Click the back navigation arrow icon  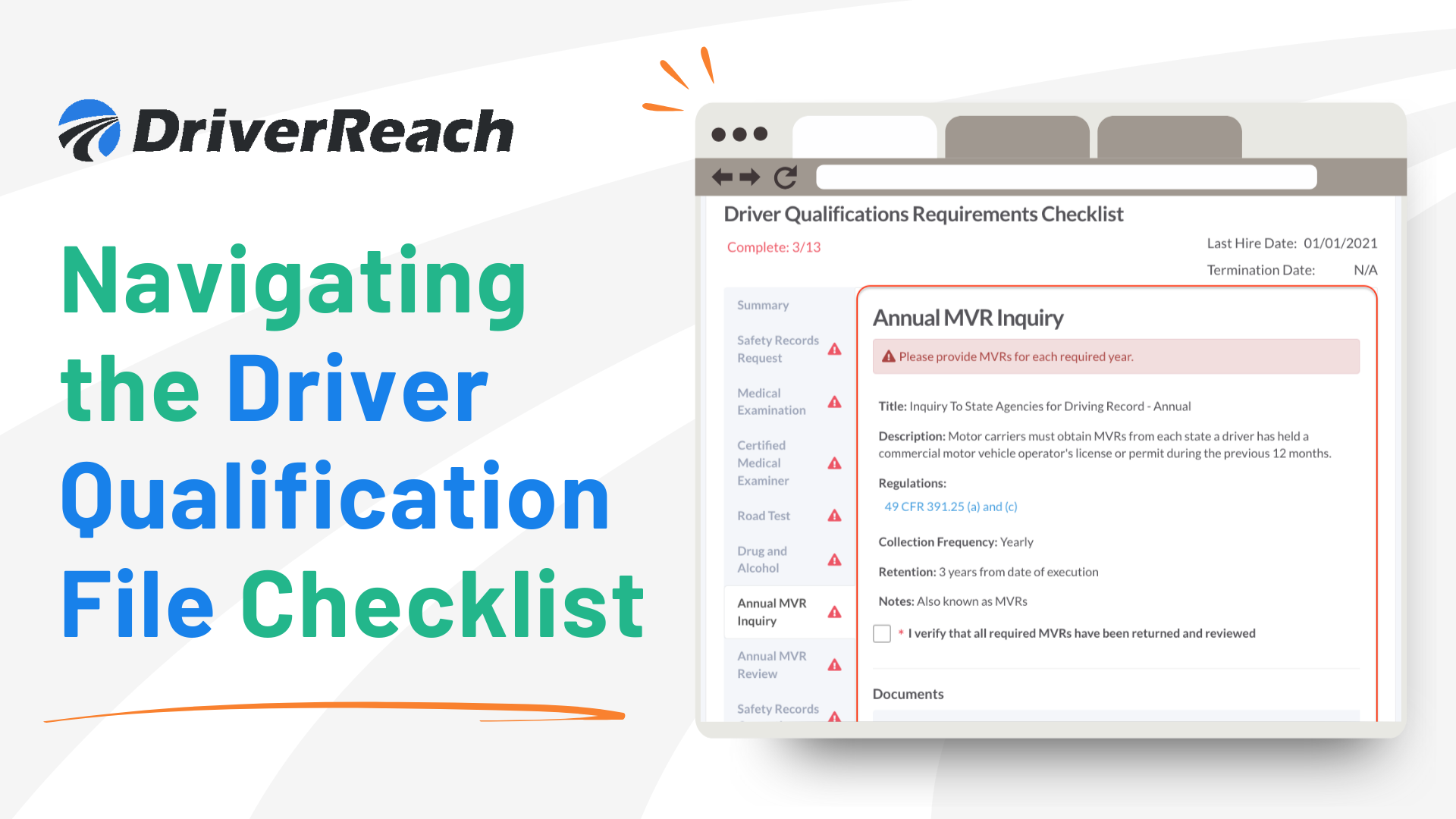coord(722,177)
